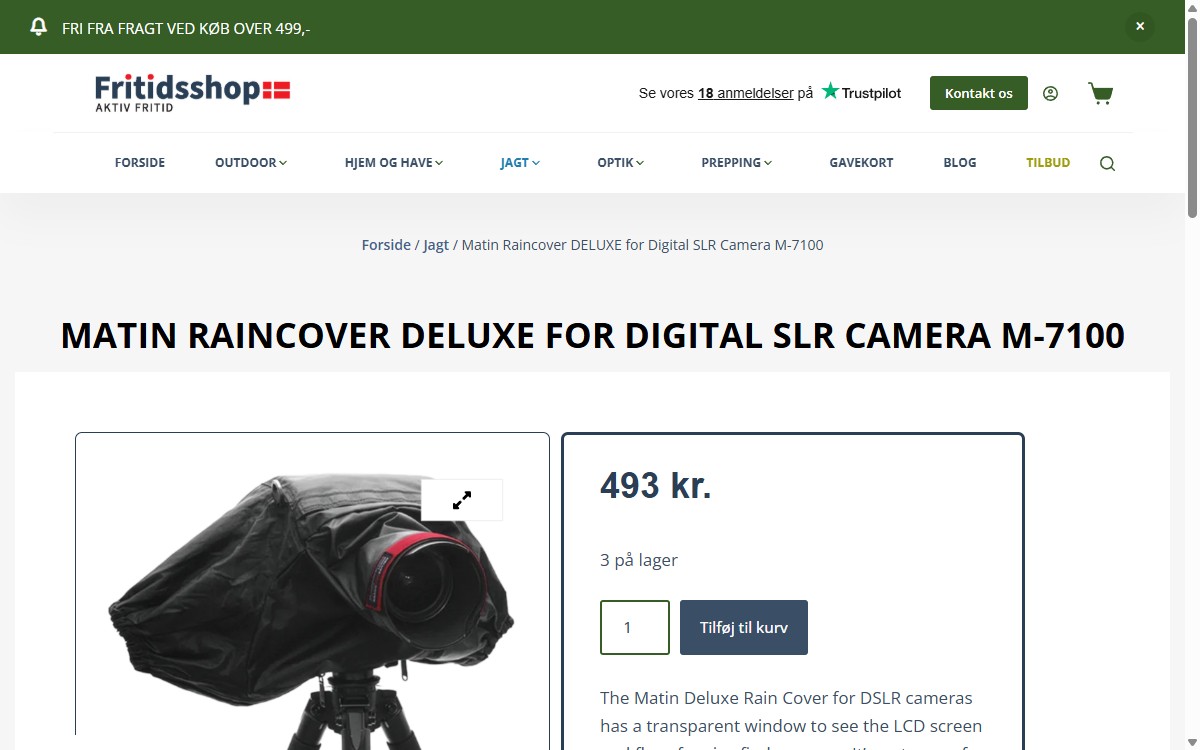Click the notification bell icon
1200x750 pixels.
(x=39, y=27)
